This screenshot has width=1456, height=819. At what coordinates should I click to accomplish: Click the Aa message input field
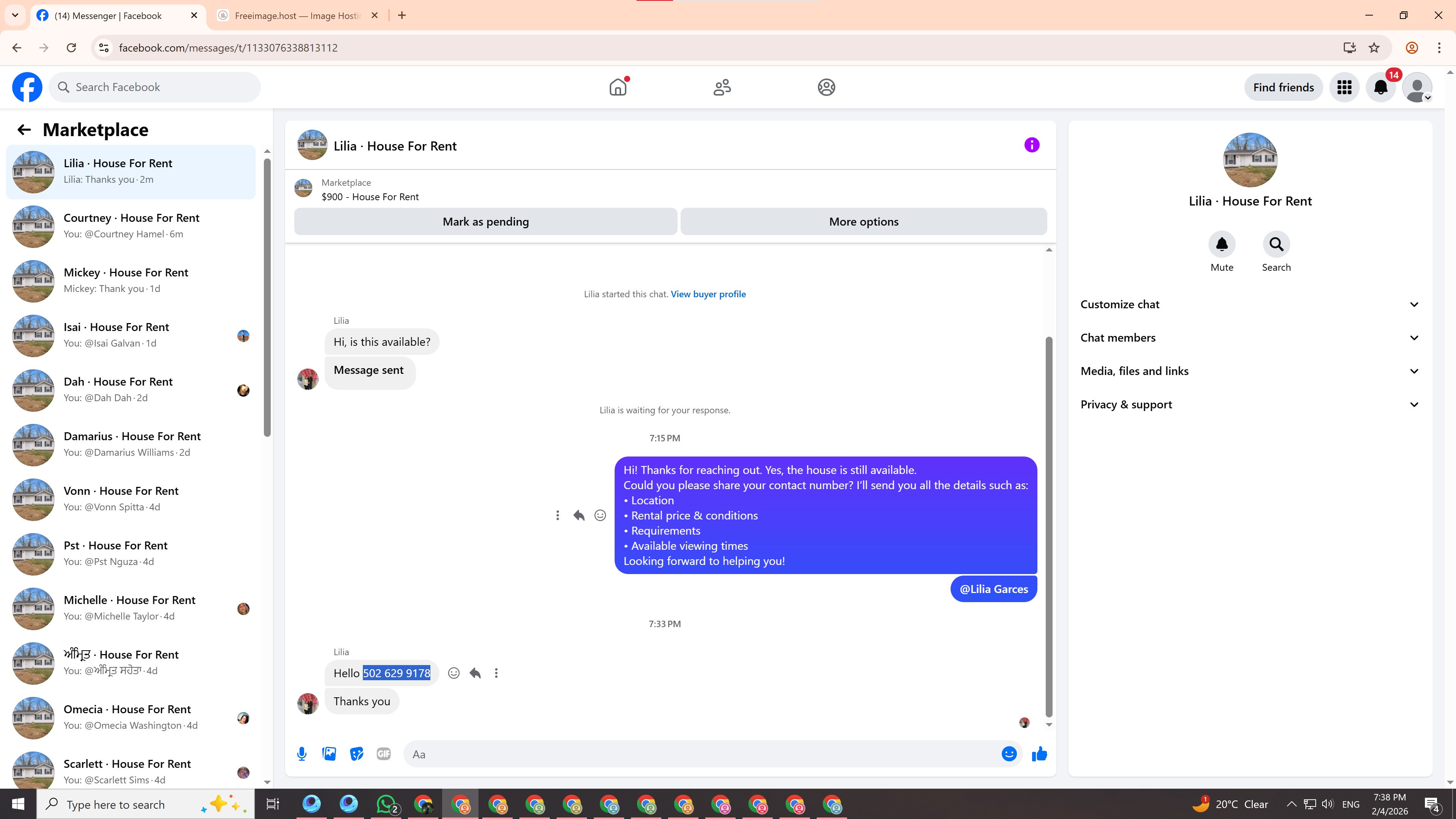pyautogui.click(x=701, y=754)
